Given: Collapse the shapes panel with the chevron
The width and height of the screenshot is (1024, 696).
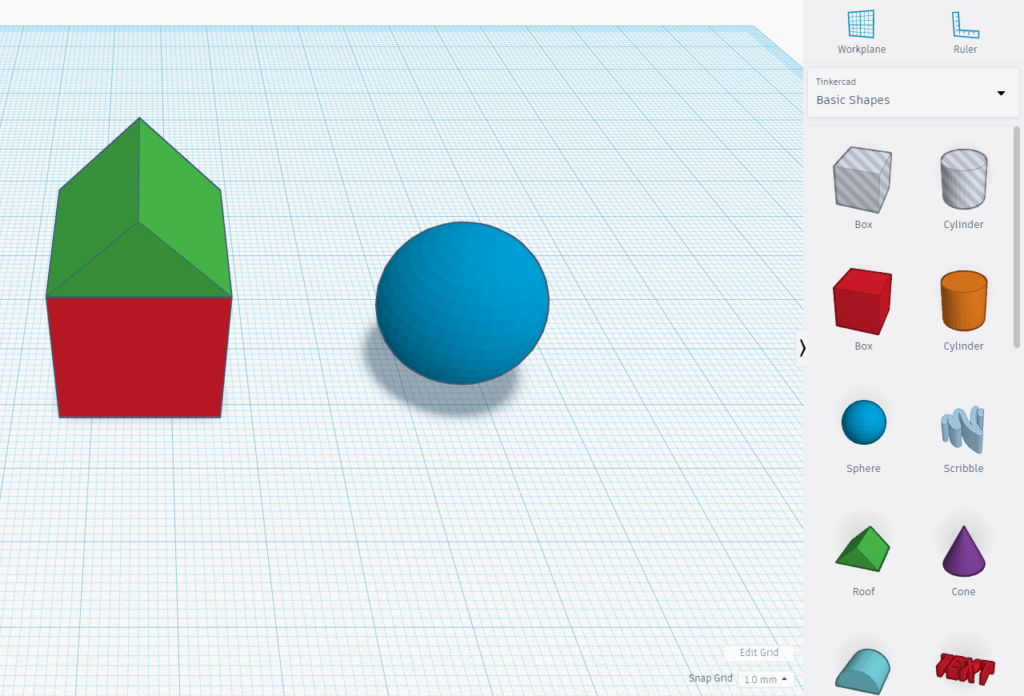Looking at the screenshot, I should click(x=802, y=348).
